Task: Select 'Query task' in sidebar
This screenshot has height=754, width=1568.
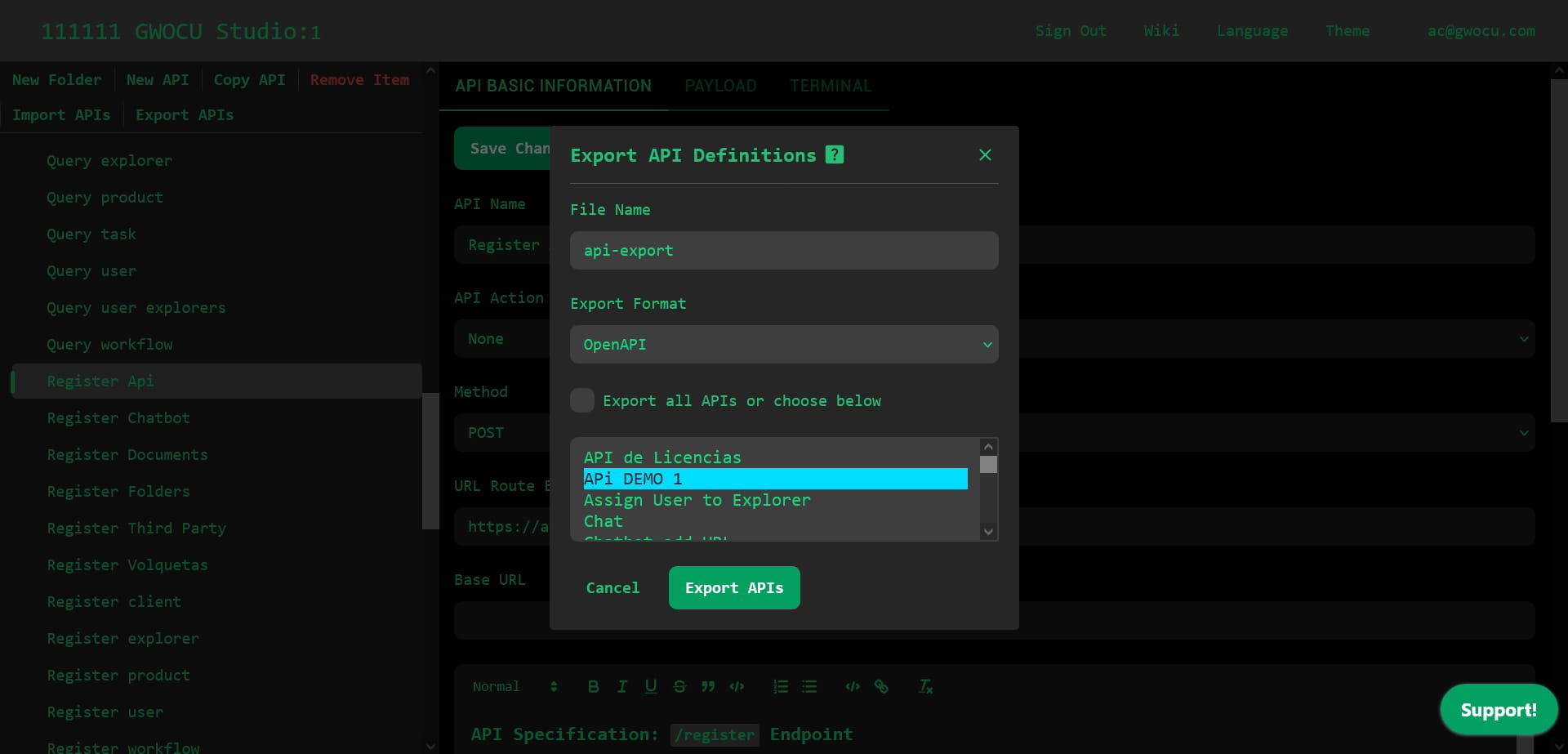Action: (91, 234)
